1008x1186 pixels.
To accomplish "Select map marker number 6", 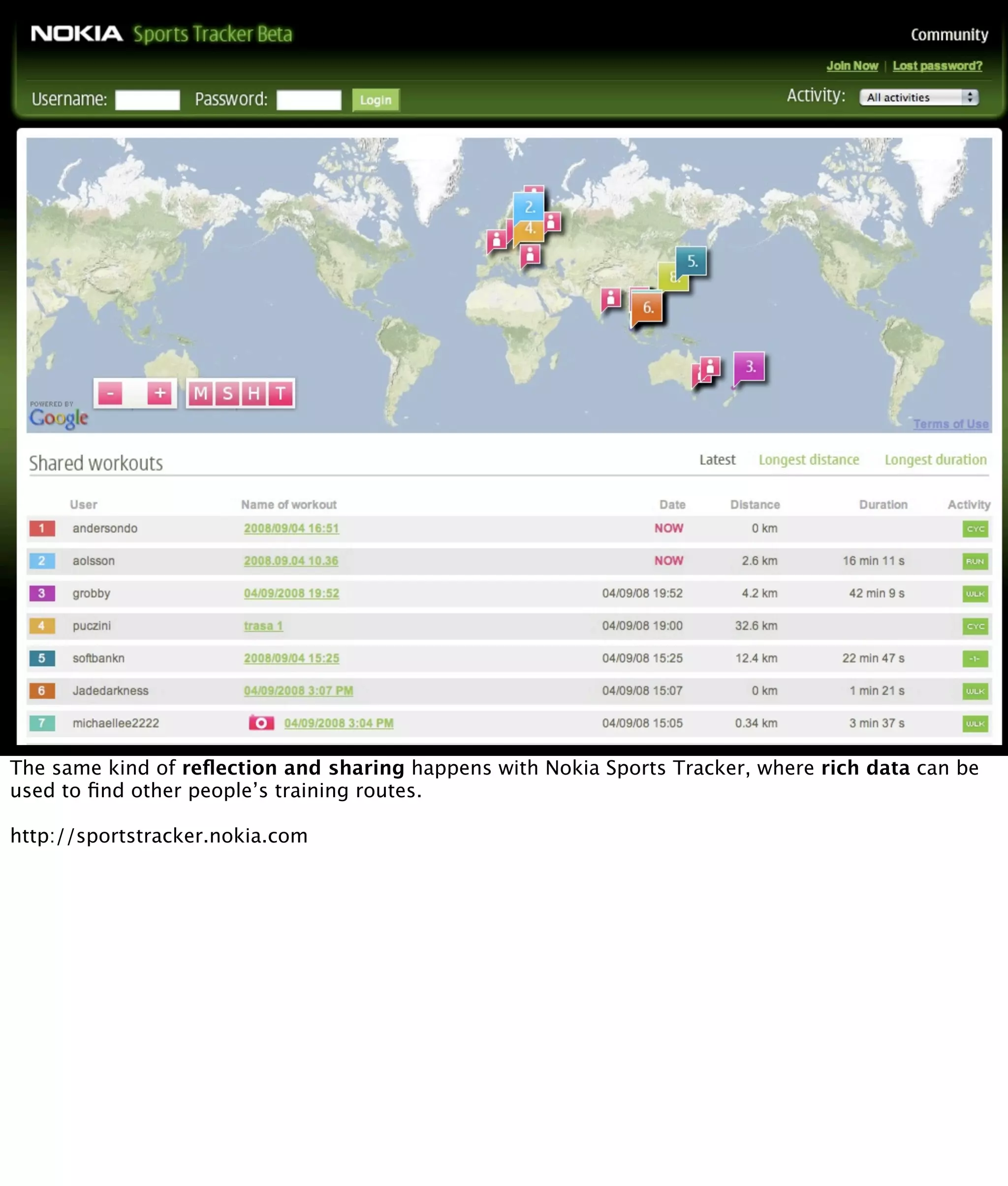I will 647,309.
